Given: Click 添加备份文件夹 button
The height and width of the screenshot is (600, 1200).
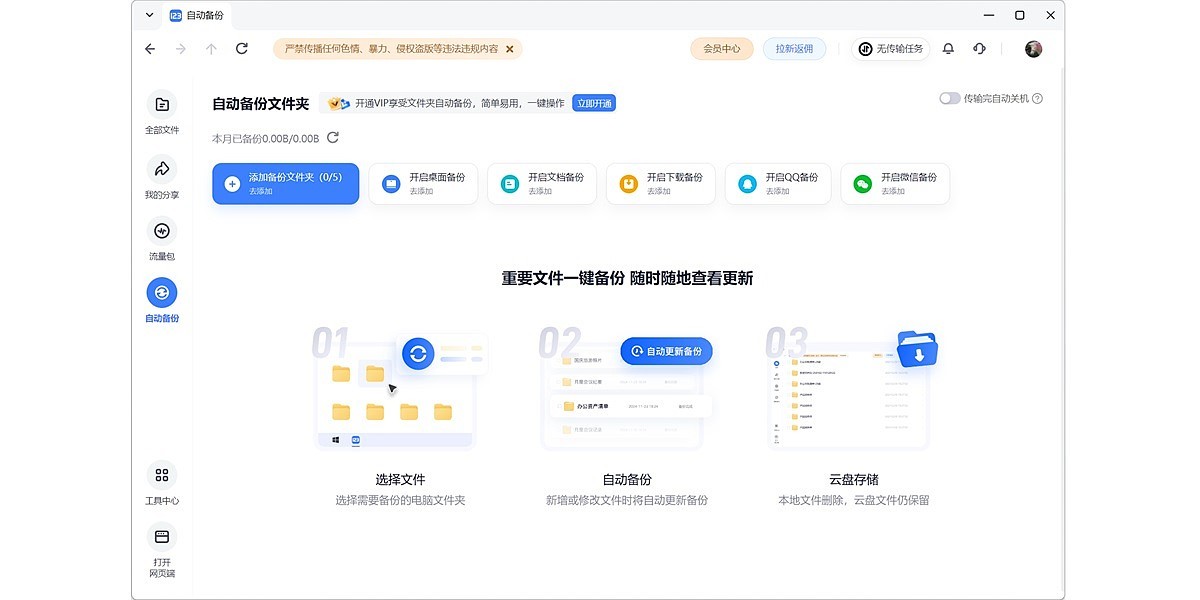Looking at the screenshot, I should (285, 184).
